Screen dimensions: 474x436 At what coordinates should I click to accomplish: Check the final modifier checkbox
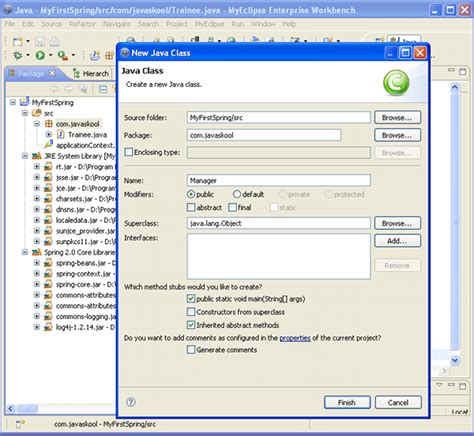coord(232,207)
